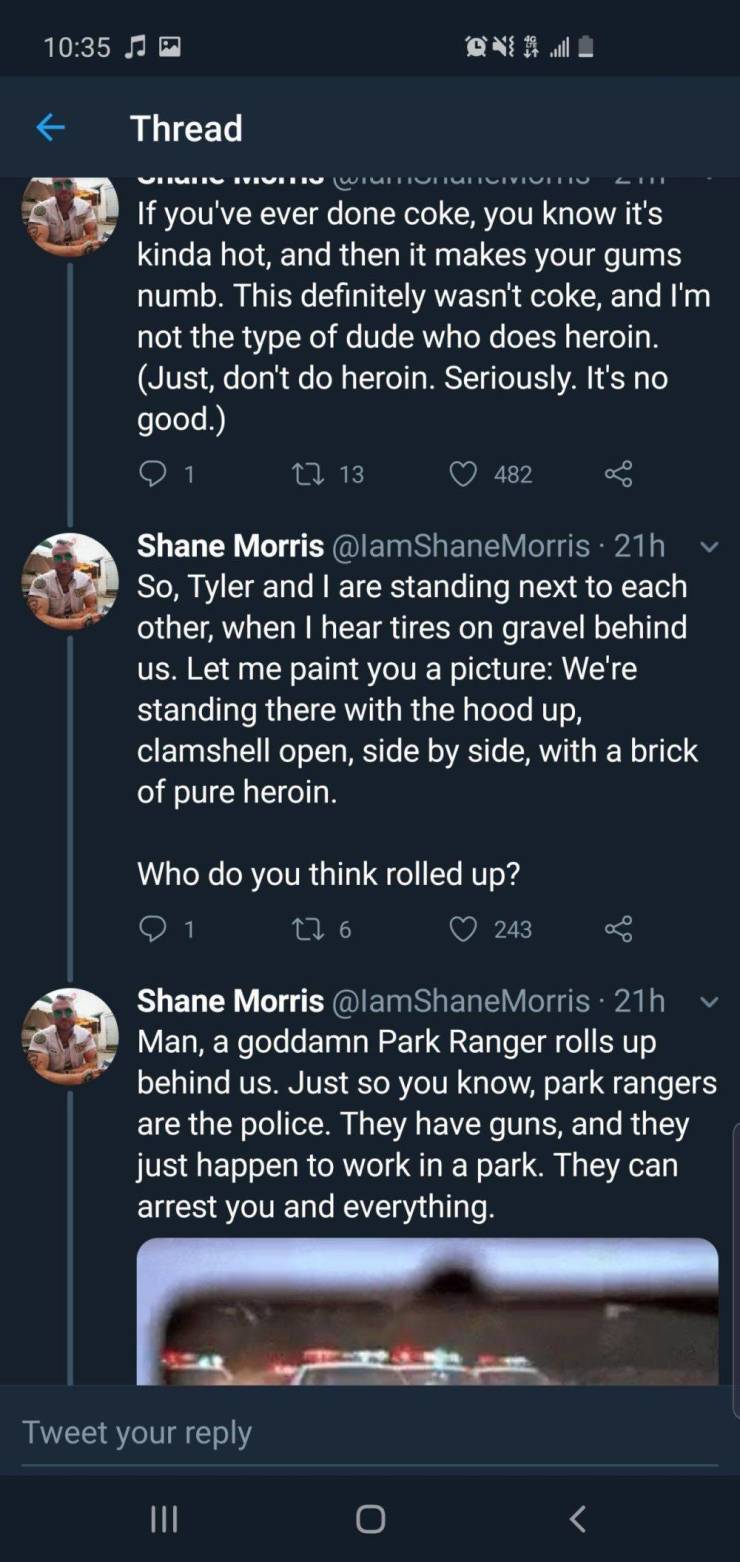Share the tweet about coke and heroin
This screenshot has height=1562, width=740.
point(619,473)
